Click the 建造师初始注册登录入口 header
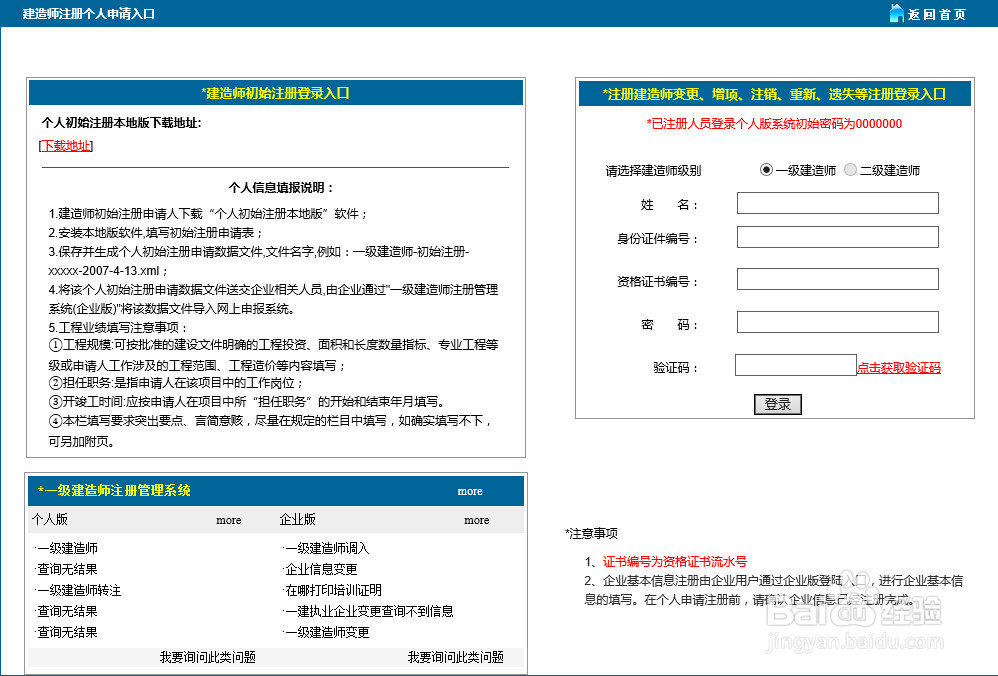998x676 pixels. (x=276, y=93)
